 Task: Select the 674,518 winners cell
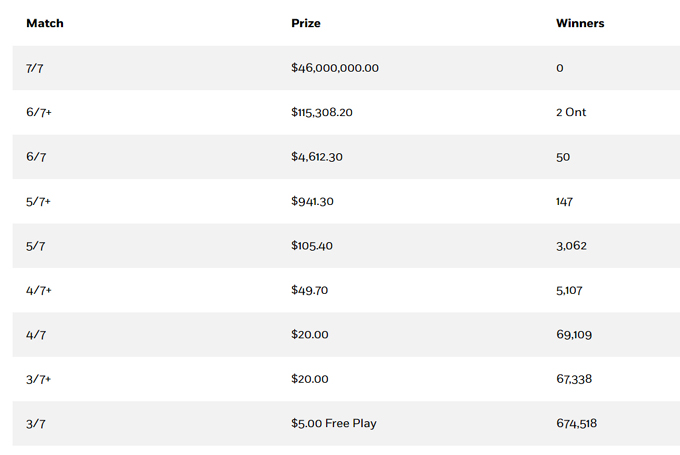(577, 423)
